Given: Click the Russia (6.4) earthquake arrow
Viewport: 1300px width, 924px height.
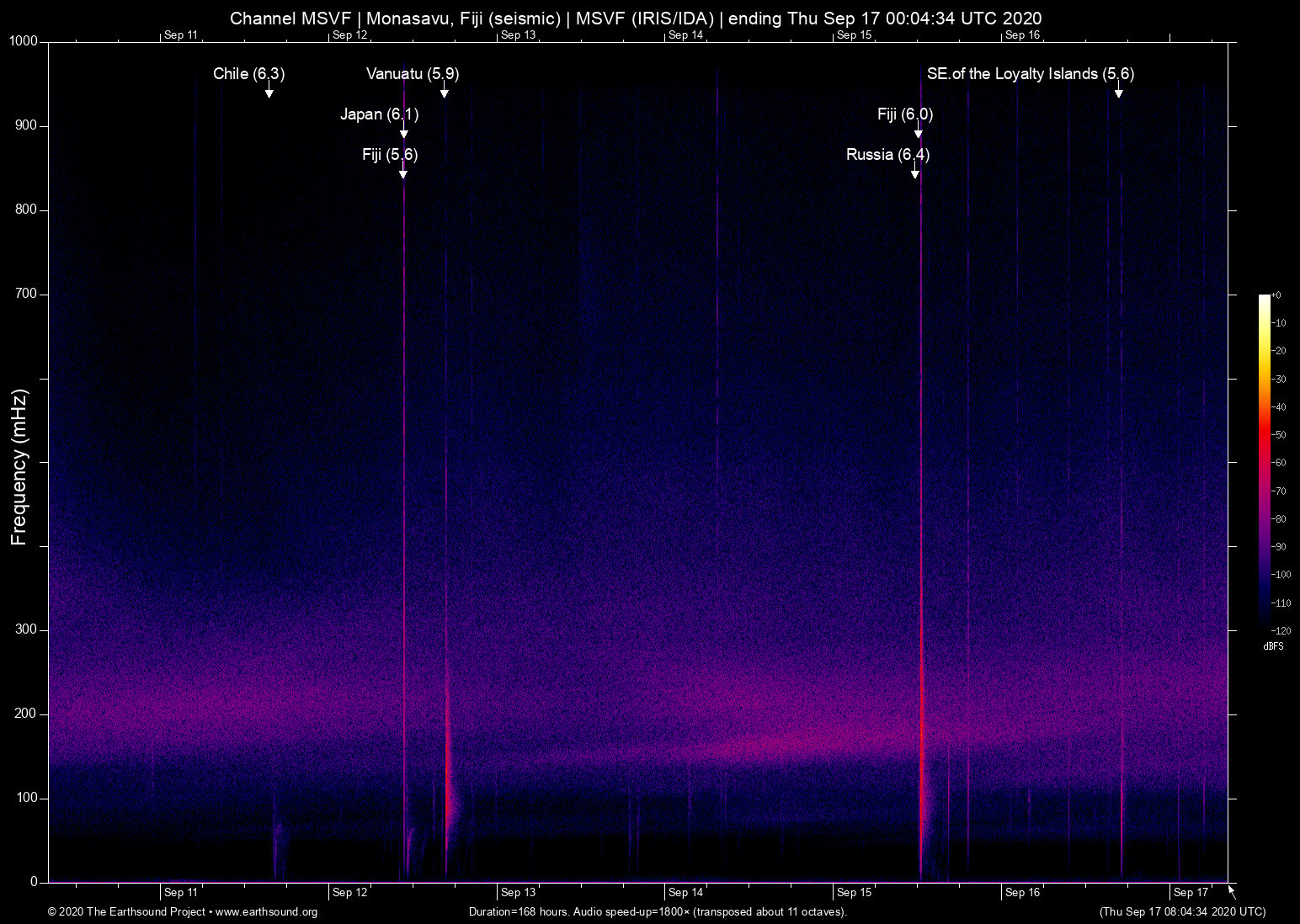Looking at the screenshot, I should click(x=916, y=176).
